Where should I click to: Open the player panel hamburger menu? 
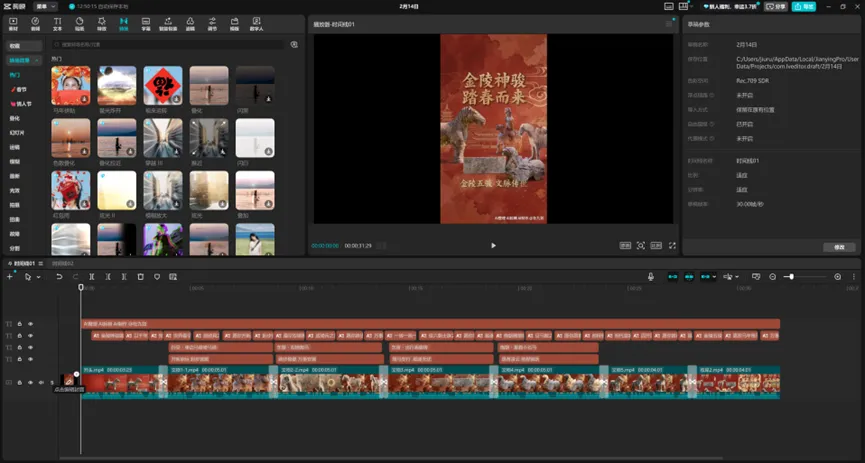[x=669, y=24]
